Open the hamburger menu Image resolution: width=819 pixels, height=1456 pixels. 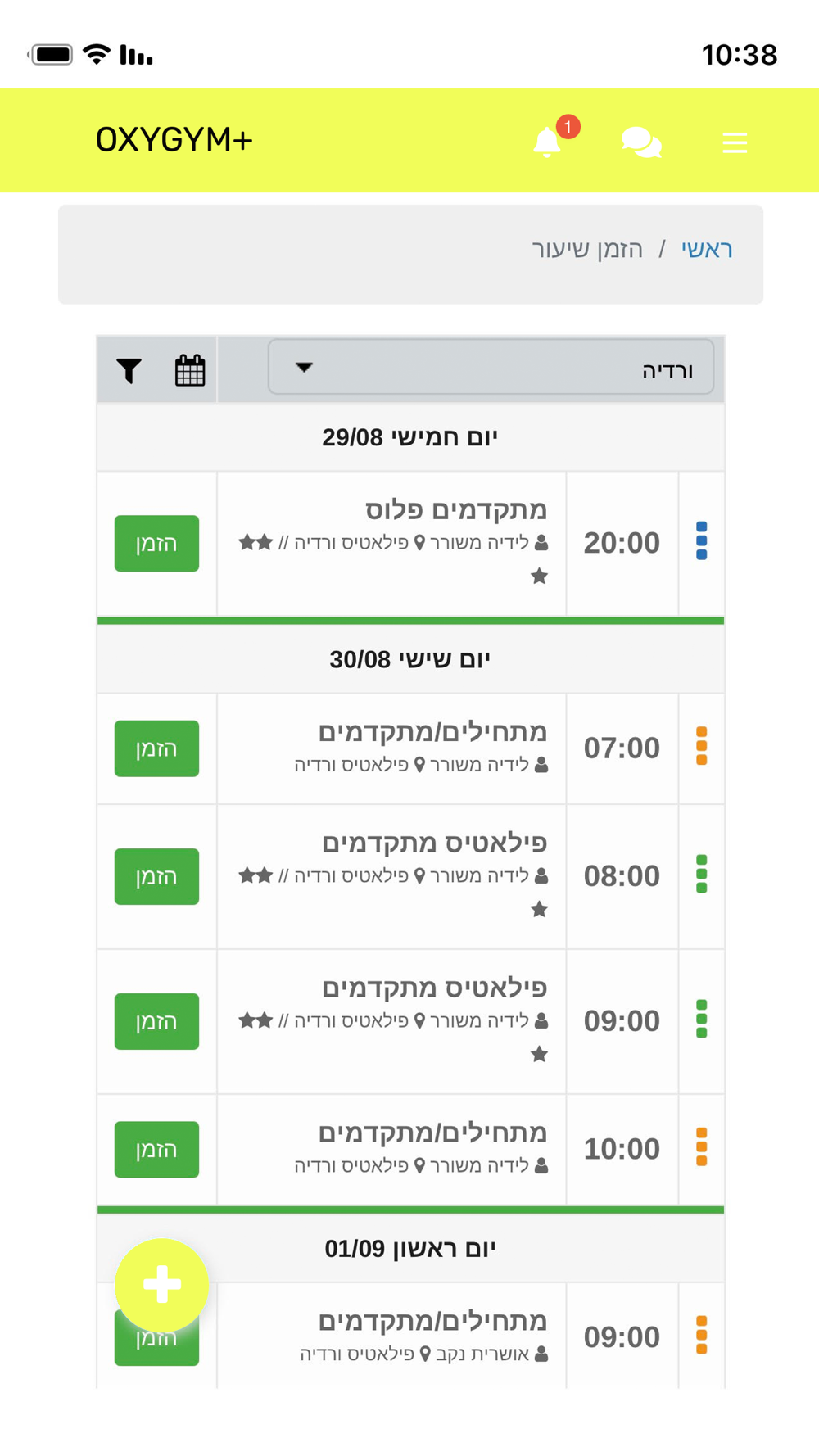point(735,142)
